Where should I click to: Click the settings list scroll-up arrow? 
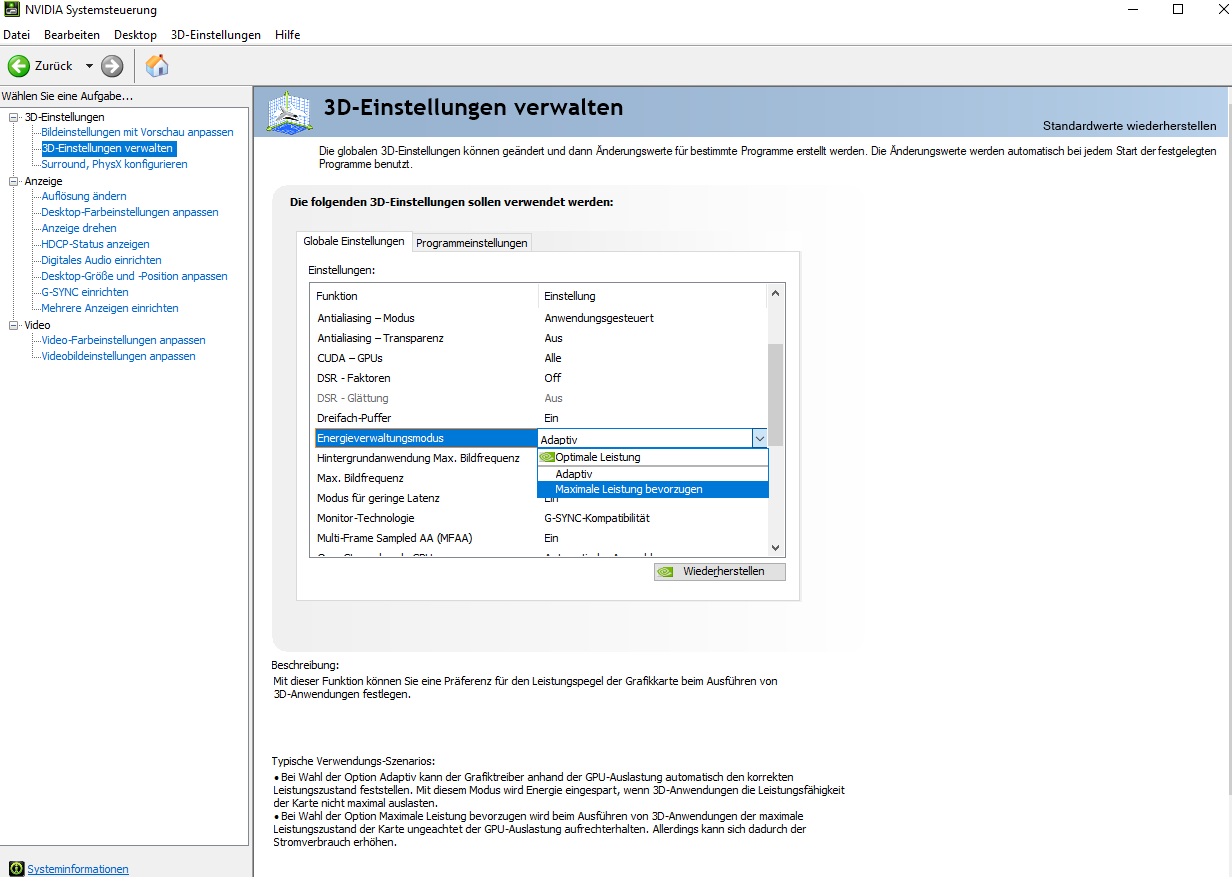click(775, 294)
